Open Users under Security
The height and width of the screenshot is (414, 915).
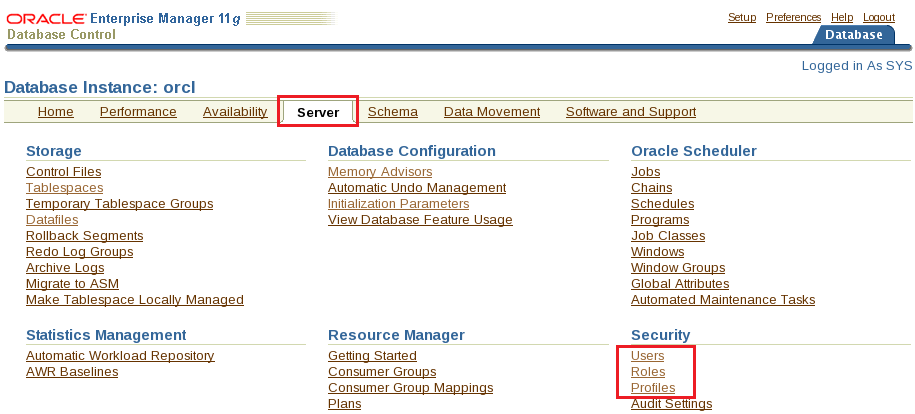coord(648,356)
